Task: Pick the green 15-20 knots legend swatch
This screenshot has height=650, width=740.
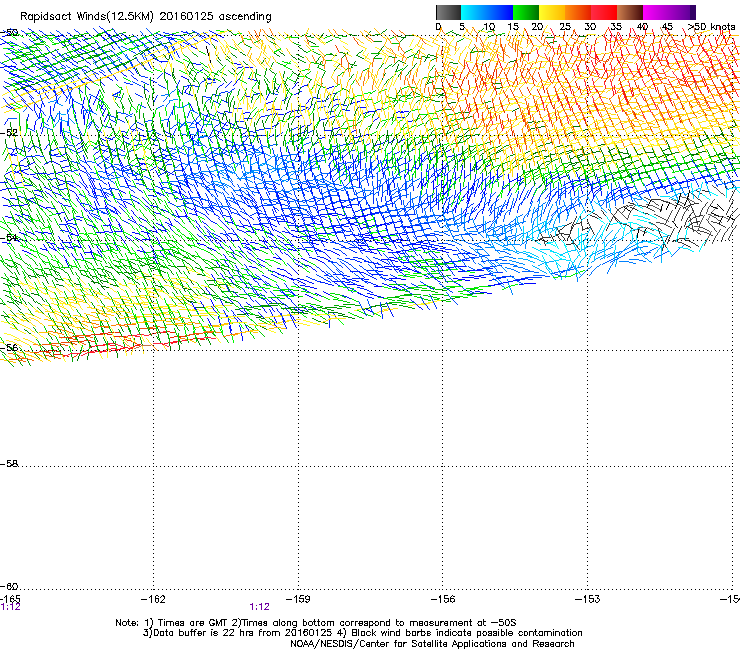Action: [526, 12]
